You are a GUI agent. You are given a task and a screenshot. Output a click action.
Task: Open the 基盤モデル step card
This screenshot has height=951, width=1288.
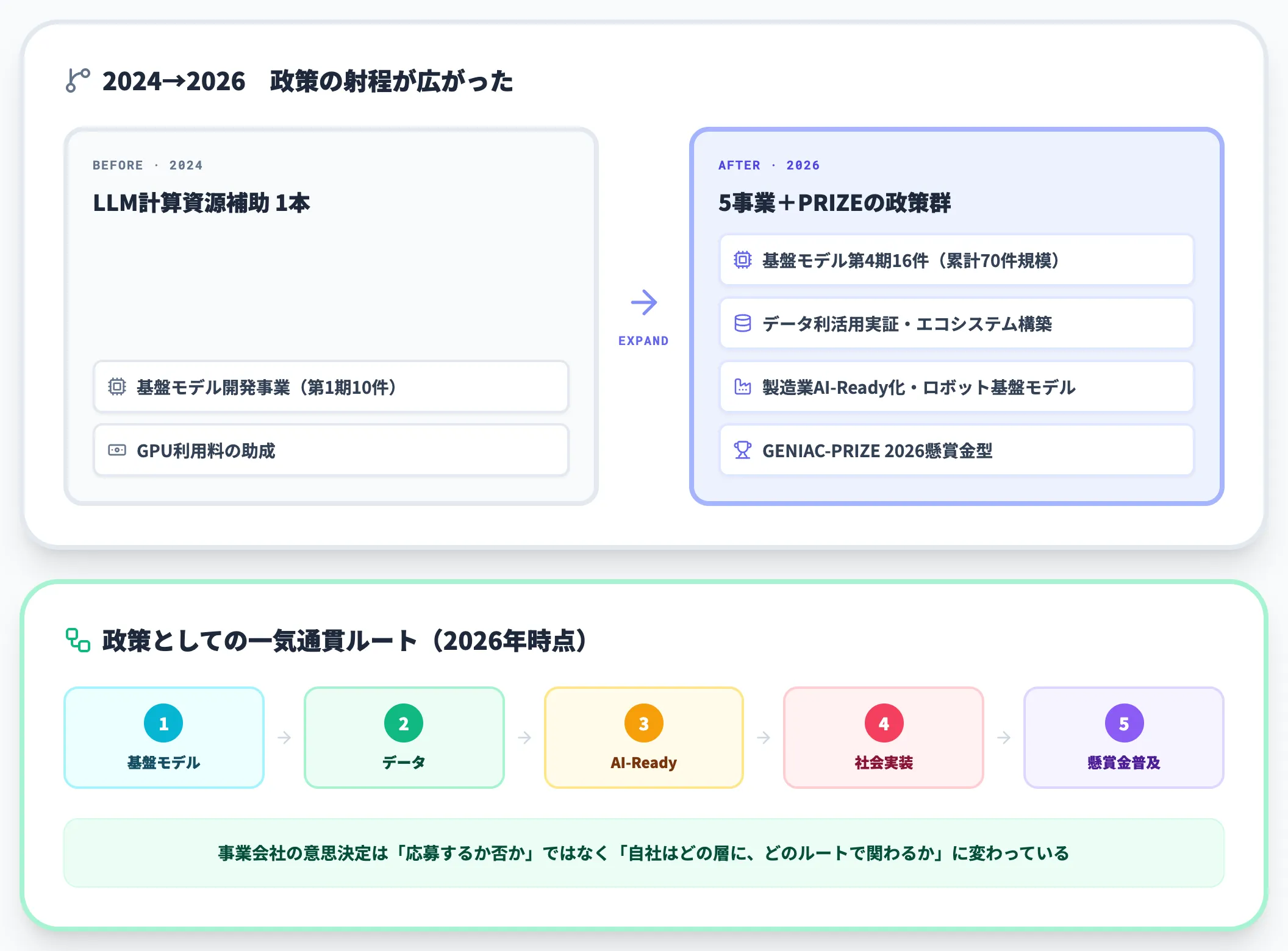(164, 738)
